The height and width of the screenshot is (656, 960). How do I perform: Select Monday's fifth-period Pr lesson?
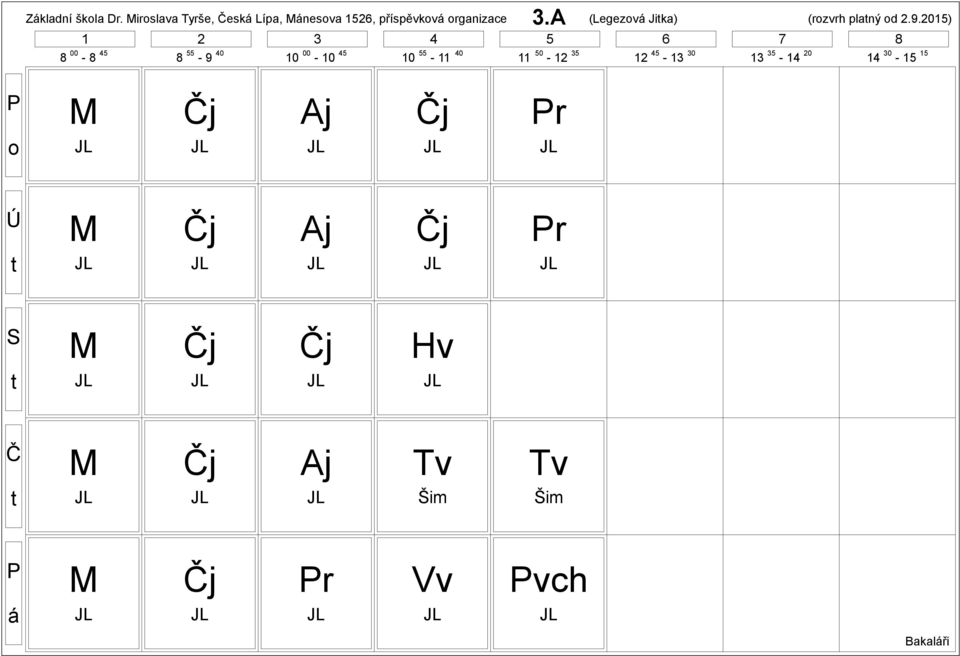pyautogui.click(x=547, y=125)
